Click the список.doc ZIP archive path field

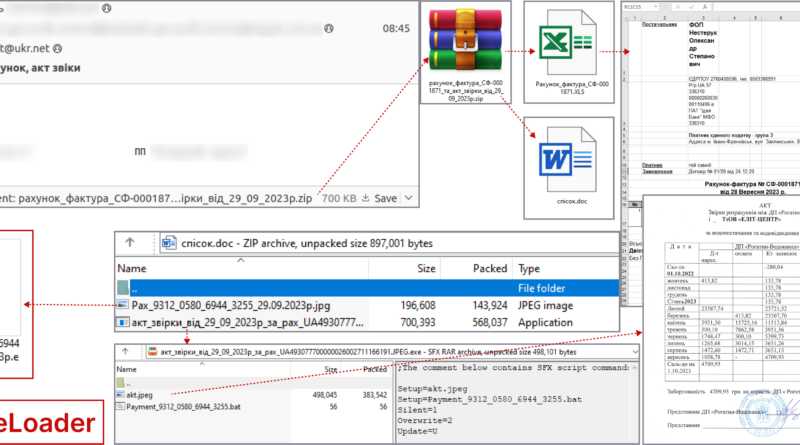point(389,243)
